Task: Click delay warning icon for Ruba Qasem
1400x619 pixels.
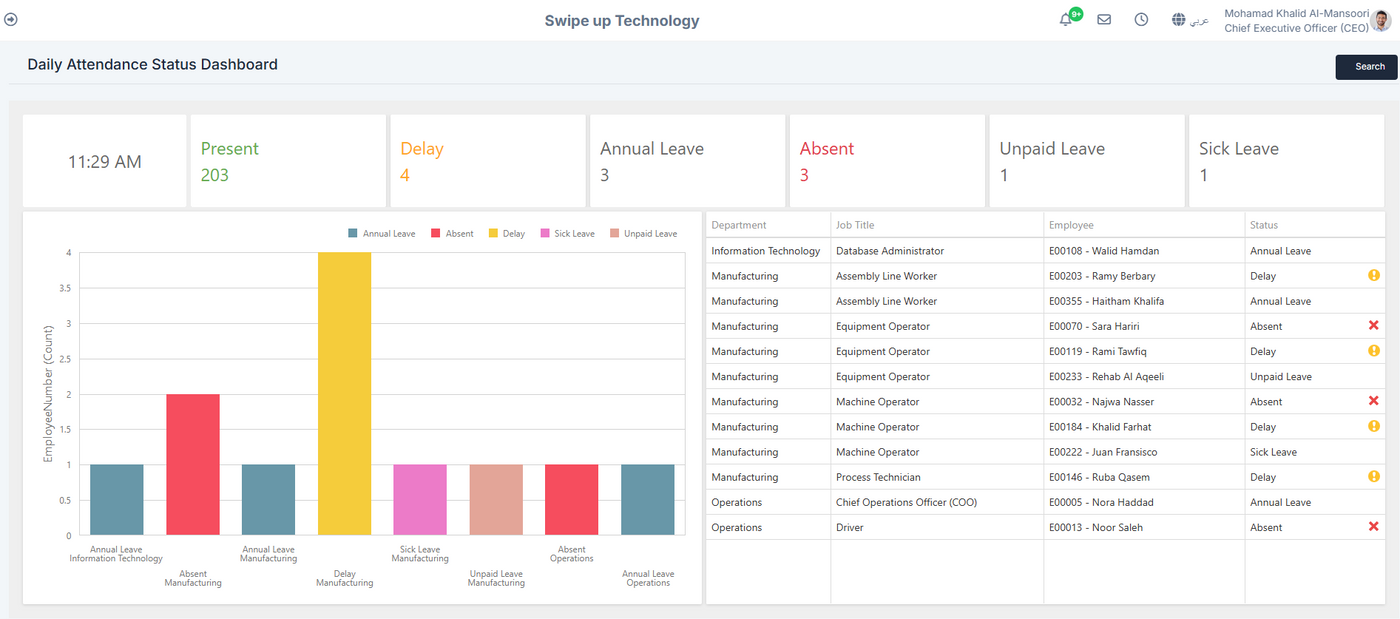Action: [x=1373, y=477]
